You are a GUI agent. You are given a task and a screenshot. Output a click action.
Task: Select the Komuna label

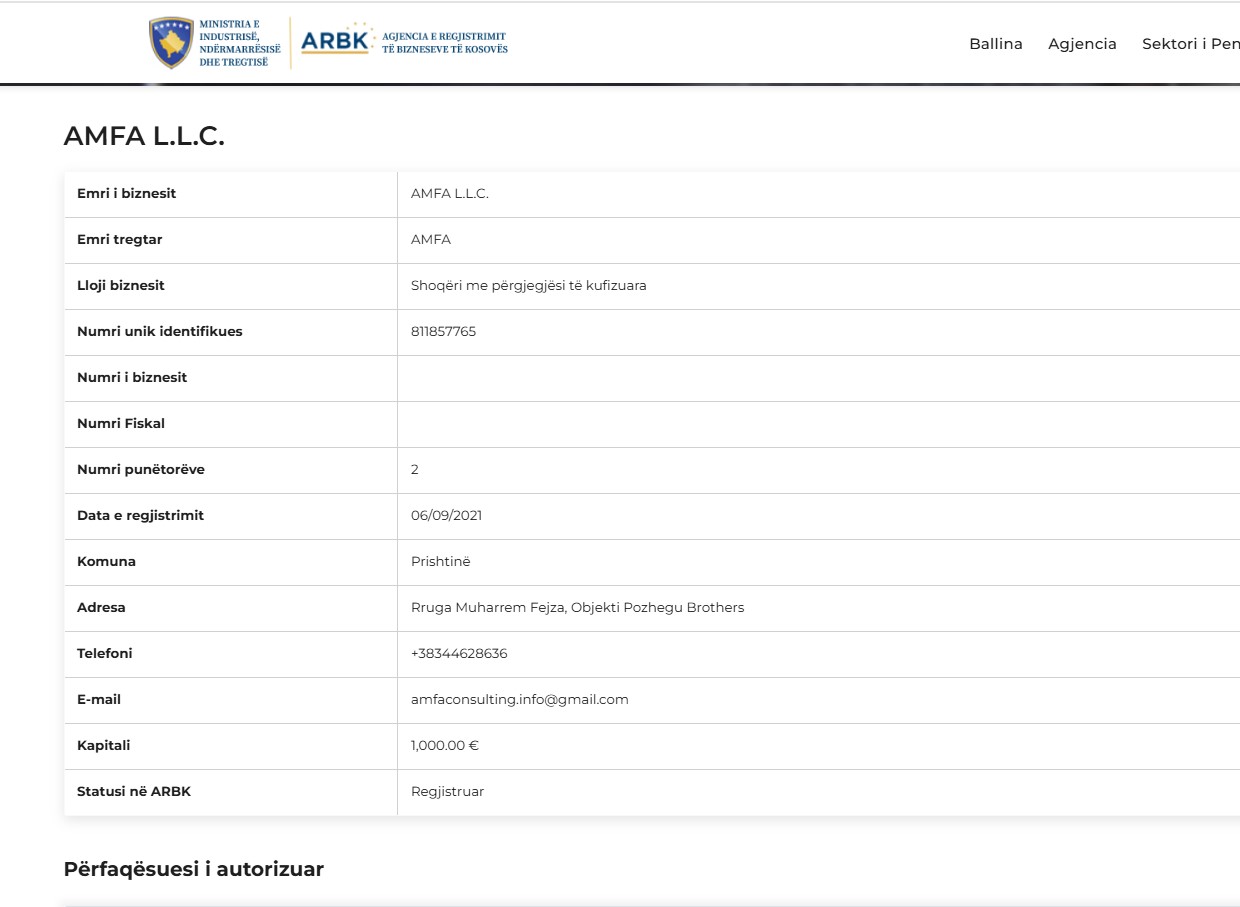coord(106,561)
